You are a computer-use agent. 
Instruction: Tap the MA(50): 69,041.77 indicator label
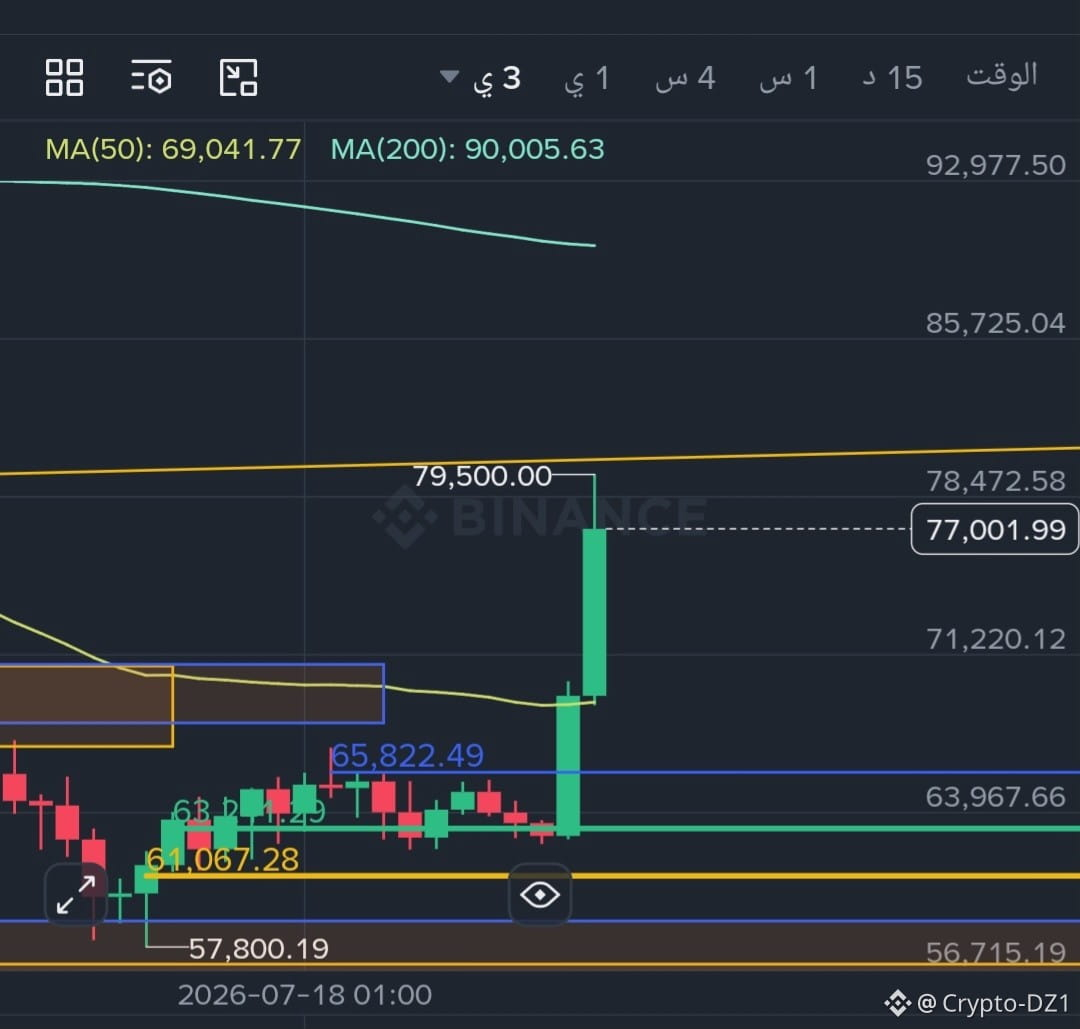click(173, 149)
